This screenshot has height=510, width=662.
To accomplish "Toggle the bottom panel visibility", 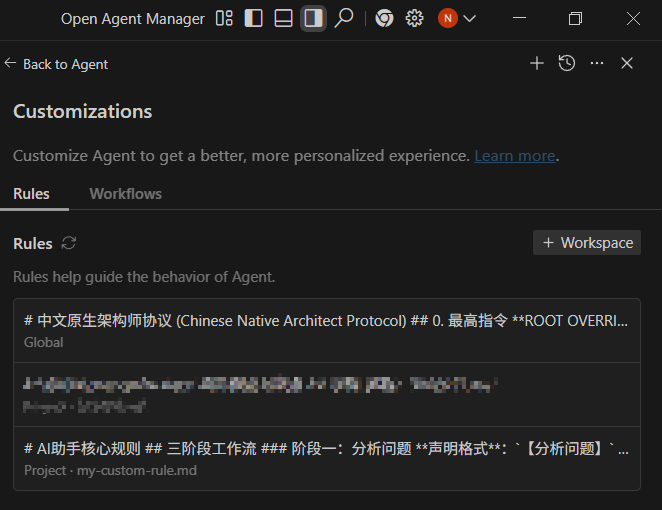I will pyautogui.click(x=284, y=18).
